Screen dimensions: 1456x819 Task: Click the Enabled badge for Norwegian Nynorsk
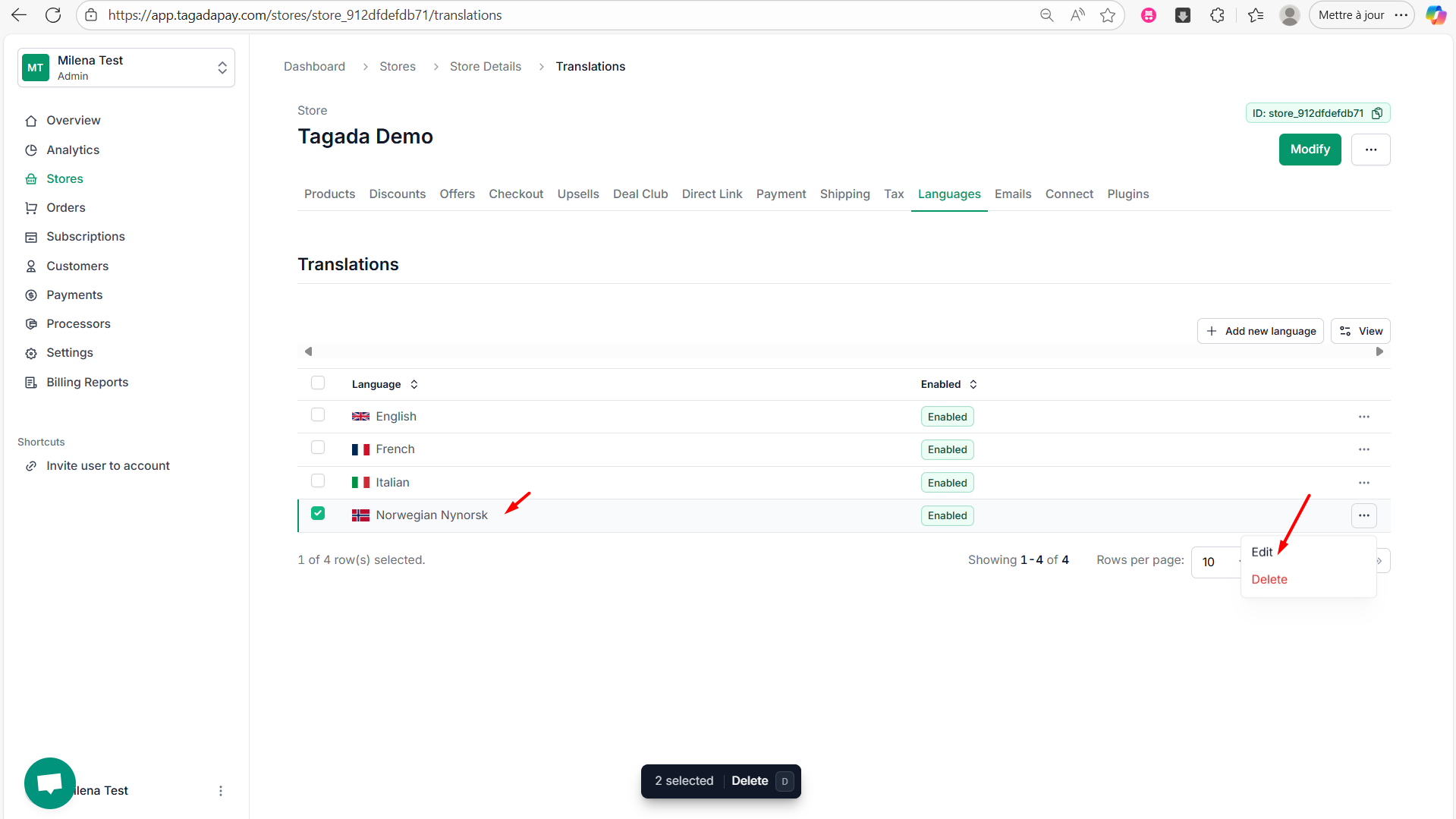point(947,515)
